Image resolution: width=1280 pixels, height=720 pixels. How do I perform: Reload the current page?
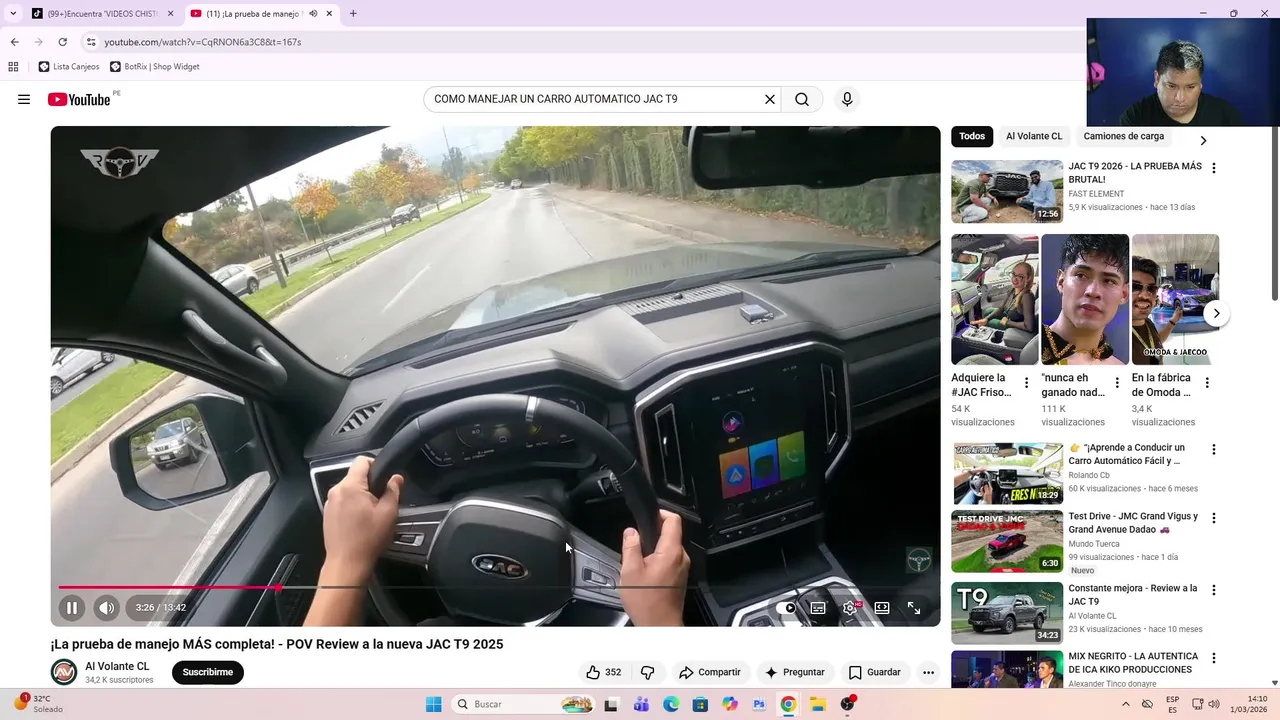[x=62, y=42]
